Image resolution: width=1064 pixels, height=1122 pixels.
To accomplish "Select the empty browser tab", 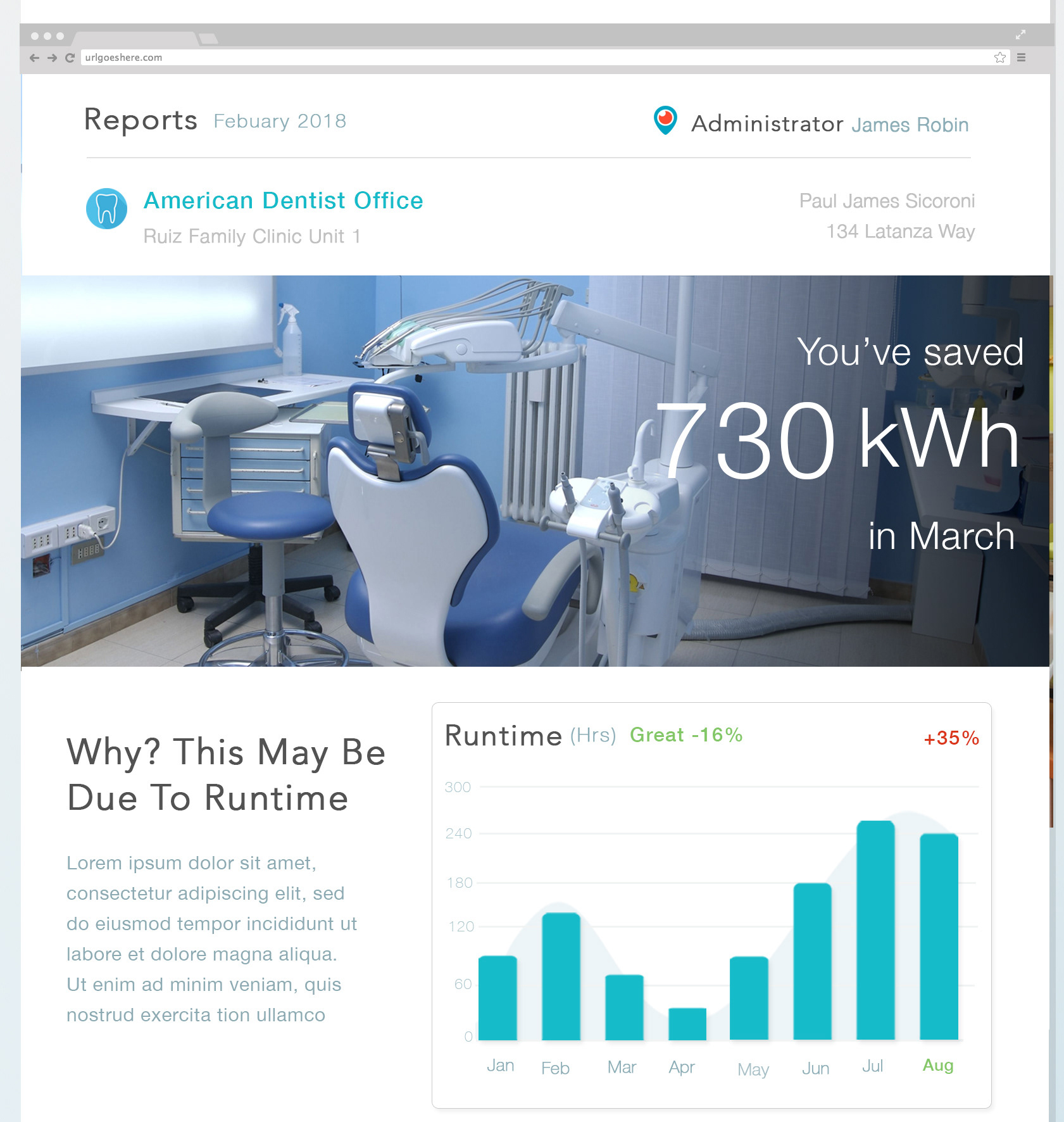I will [134, 38].
